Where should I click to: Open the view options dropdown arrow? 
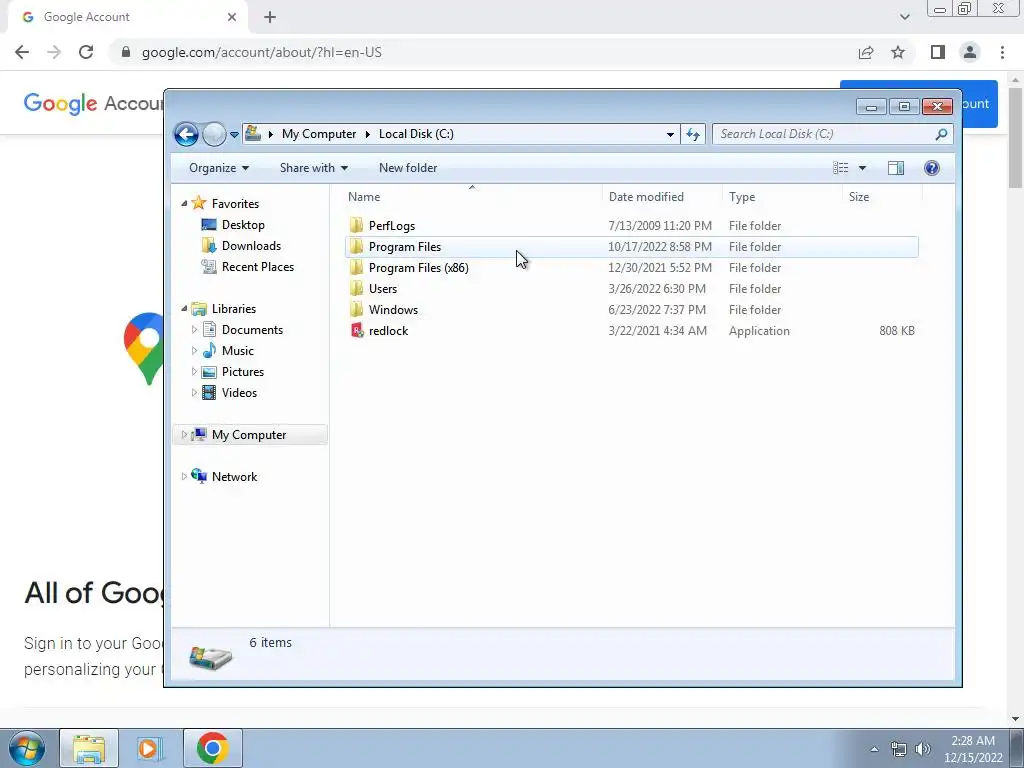coord(862,168)
